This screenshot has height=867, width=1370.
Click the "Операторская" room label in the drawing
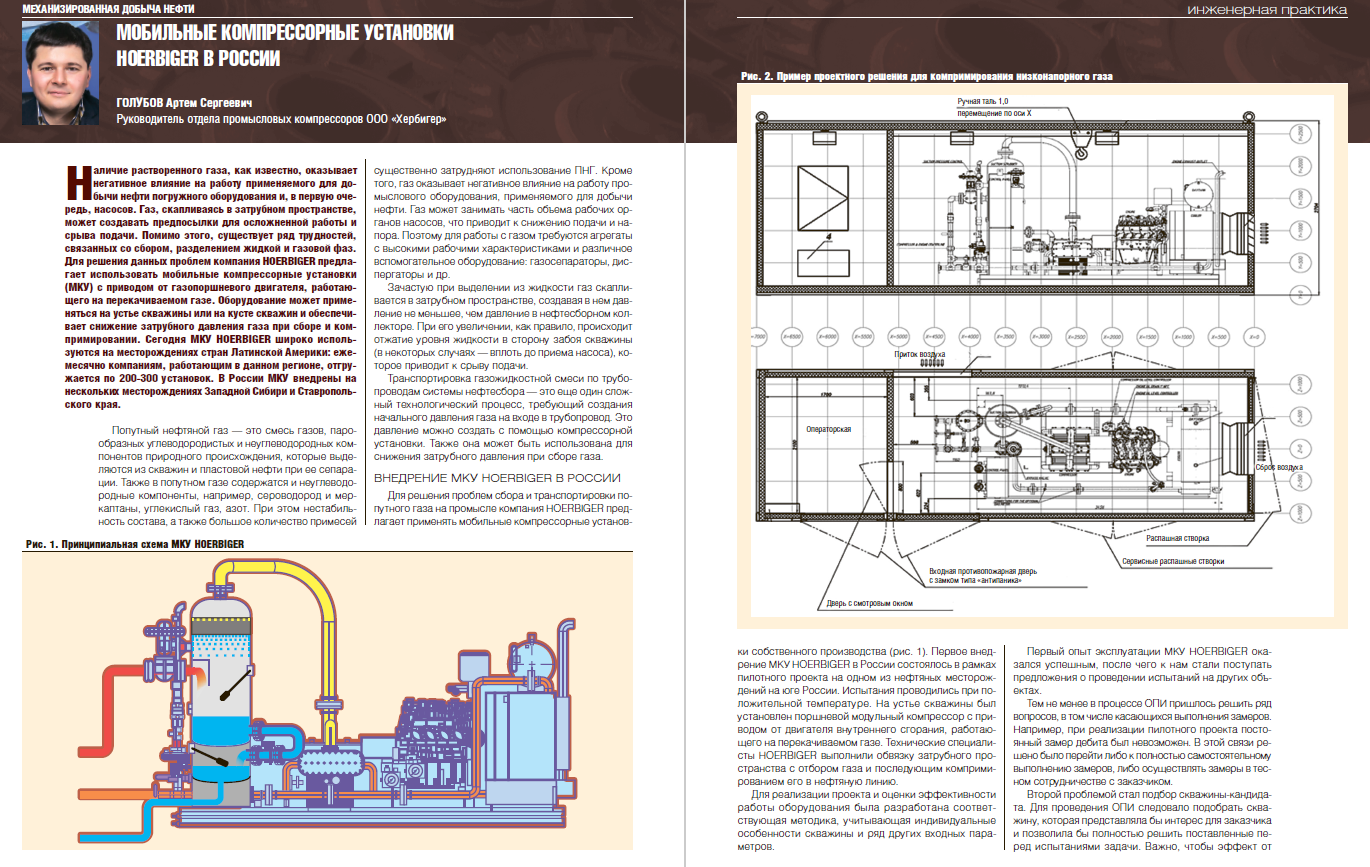829,428
